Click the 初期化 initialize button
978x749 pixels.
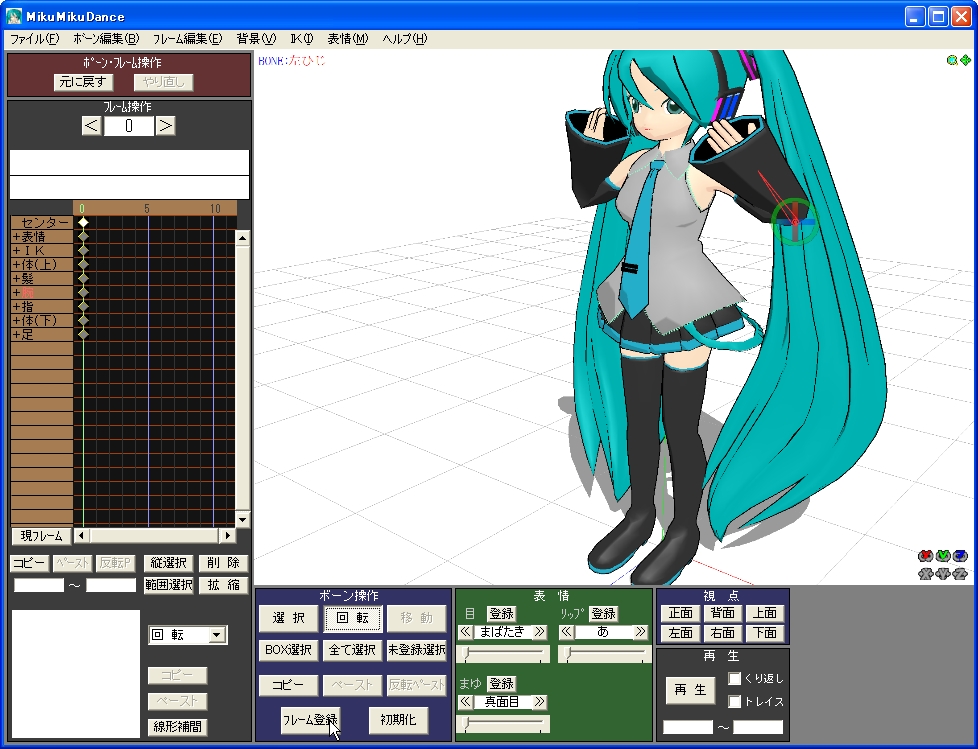(398, 720)
